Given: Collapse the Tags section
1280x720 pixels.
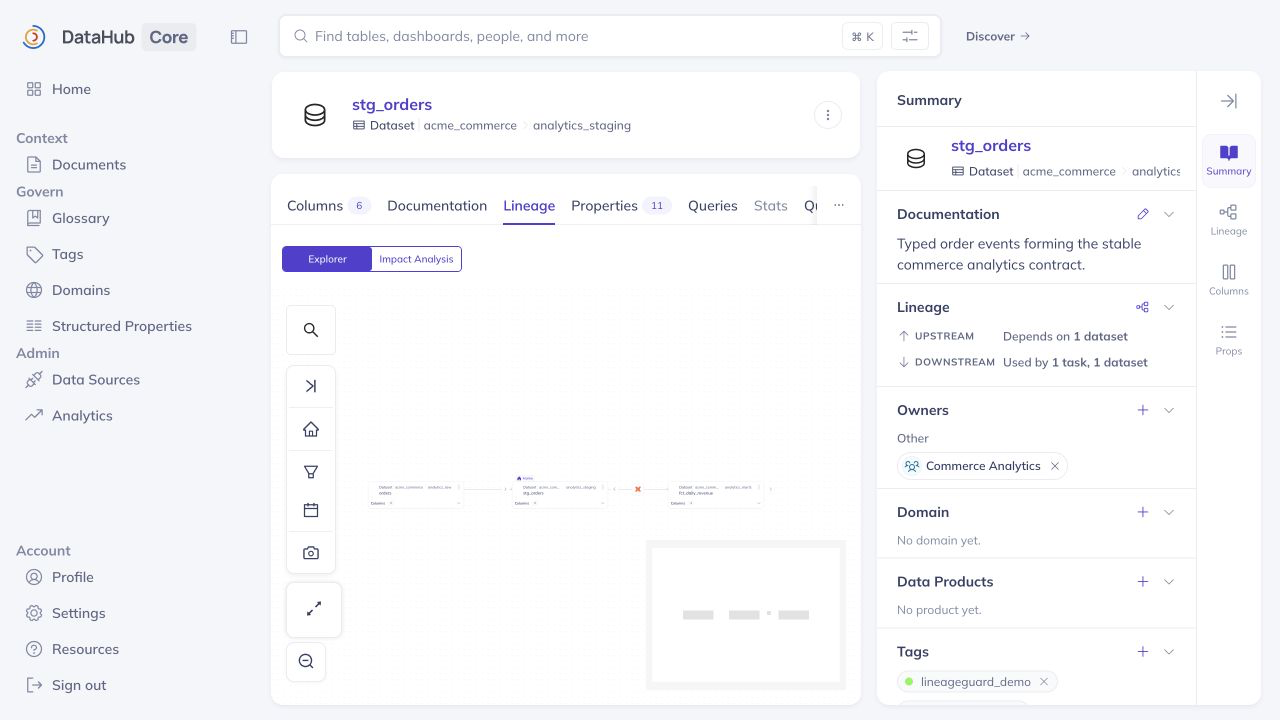Looking at the screenshot, I should pyautogui.click(x=1169, y=652).
